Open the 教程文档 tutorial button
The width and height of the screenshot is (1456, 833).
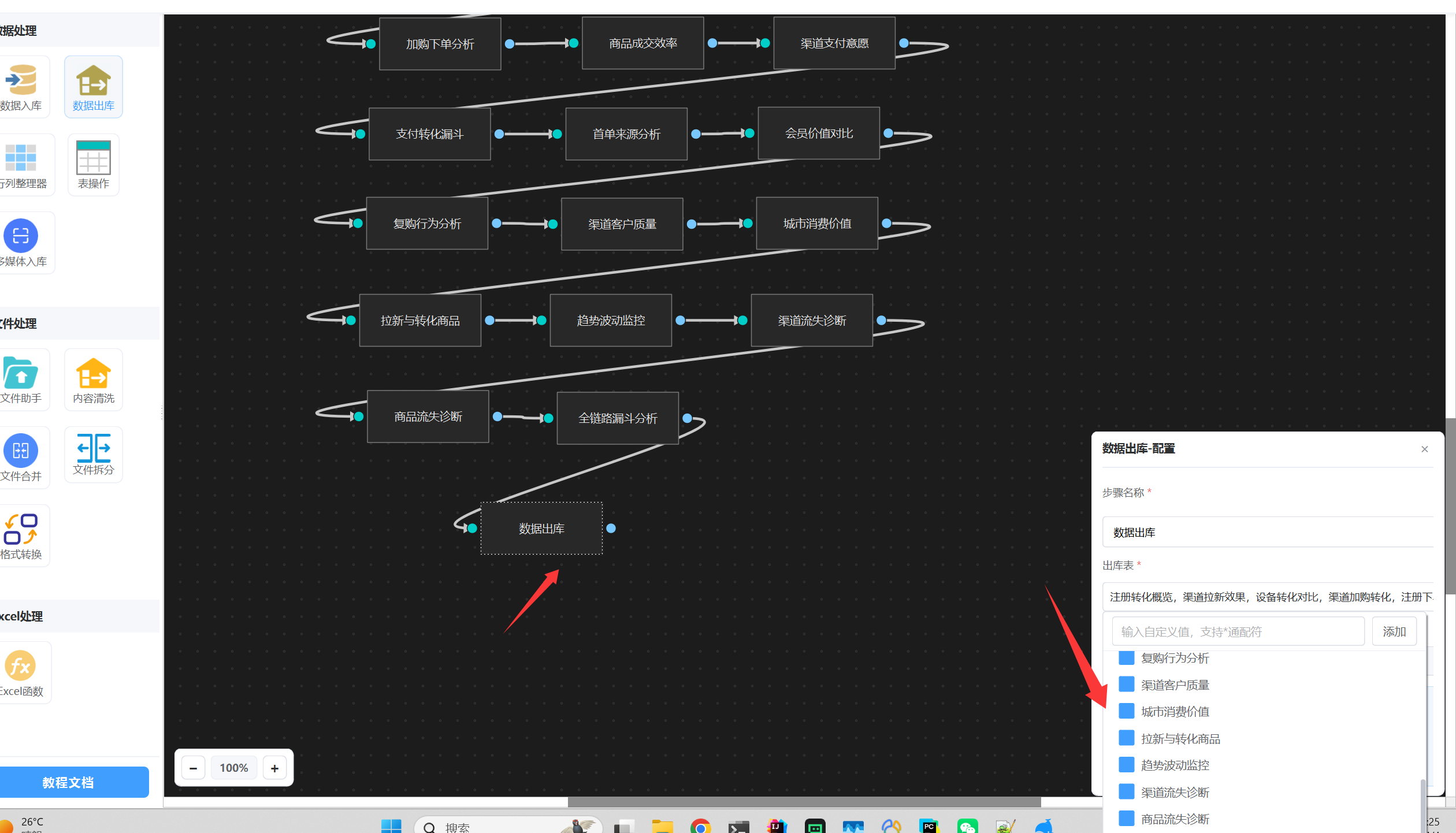point(68,782)
